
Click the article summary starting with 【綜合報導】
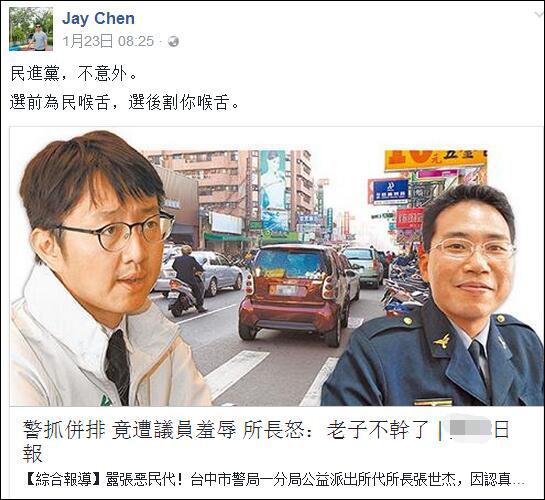coord(275,479)
